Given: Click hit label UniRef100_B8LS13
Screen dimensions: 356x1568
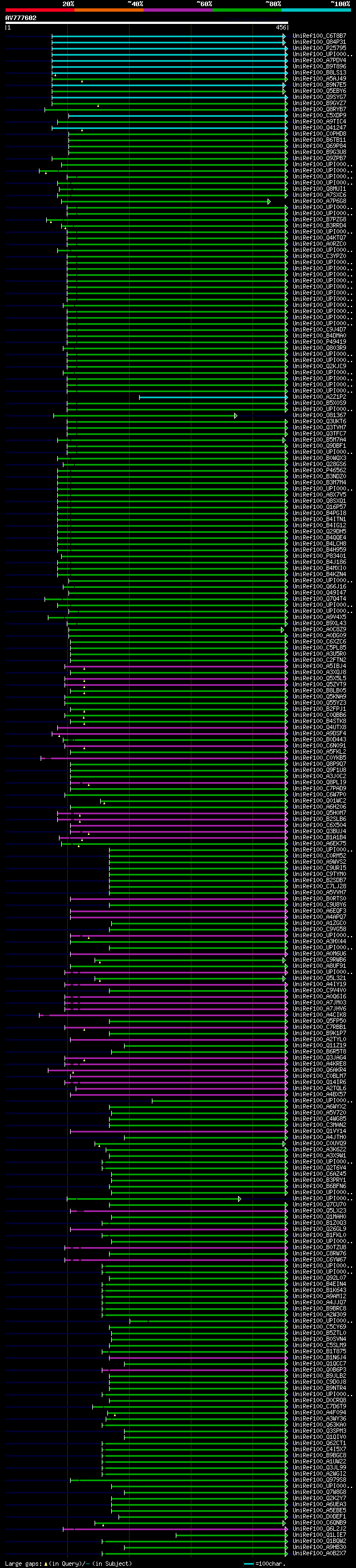Looking at the screenshot, I should coord(319,72).
